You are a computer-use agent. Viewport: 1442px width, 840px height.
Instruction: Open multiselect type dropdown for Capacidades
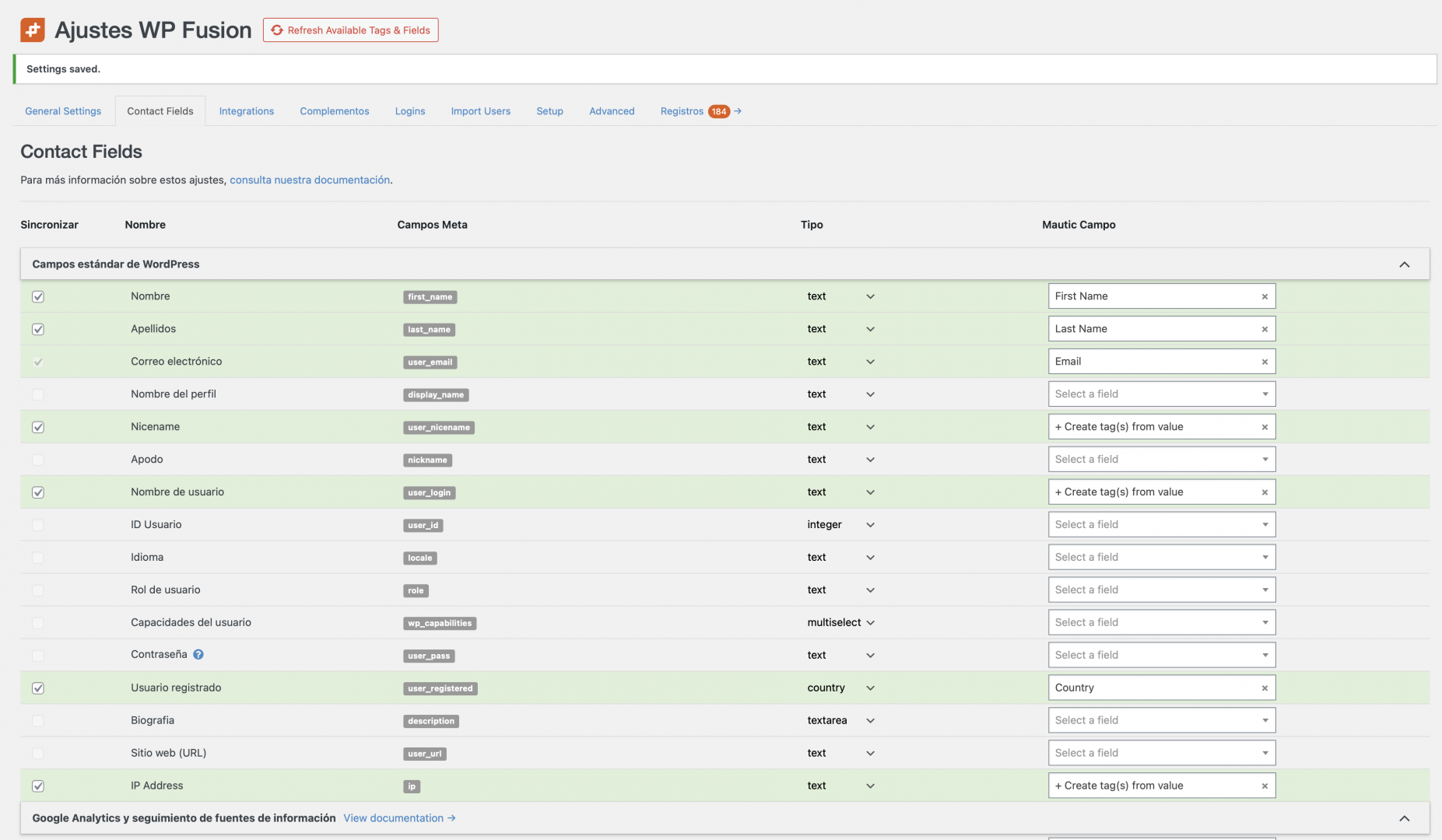click(840, 623)
